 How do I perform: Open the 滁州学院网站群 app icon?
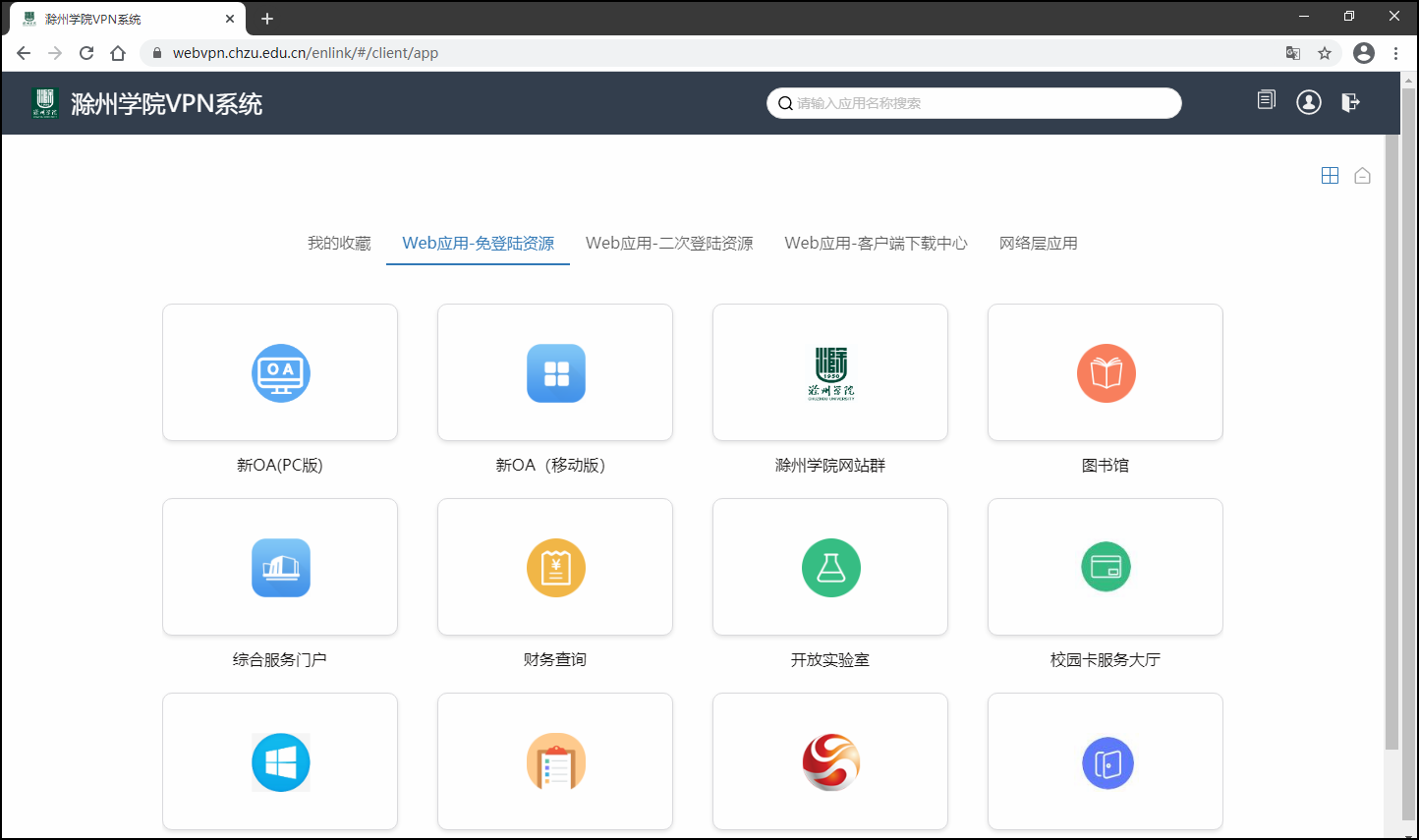coord(830,373)
